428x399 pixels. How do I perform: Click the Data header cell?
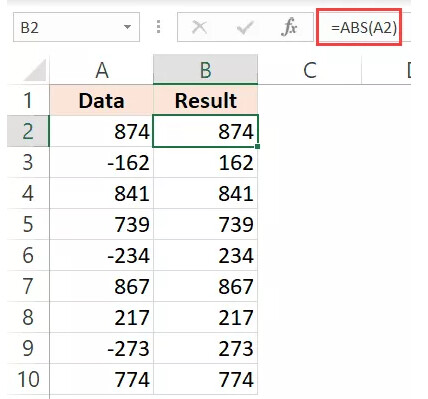pyautogui.click(x=101, y=100)
